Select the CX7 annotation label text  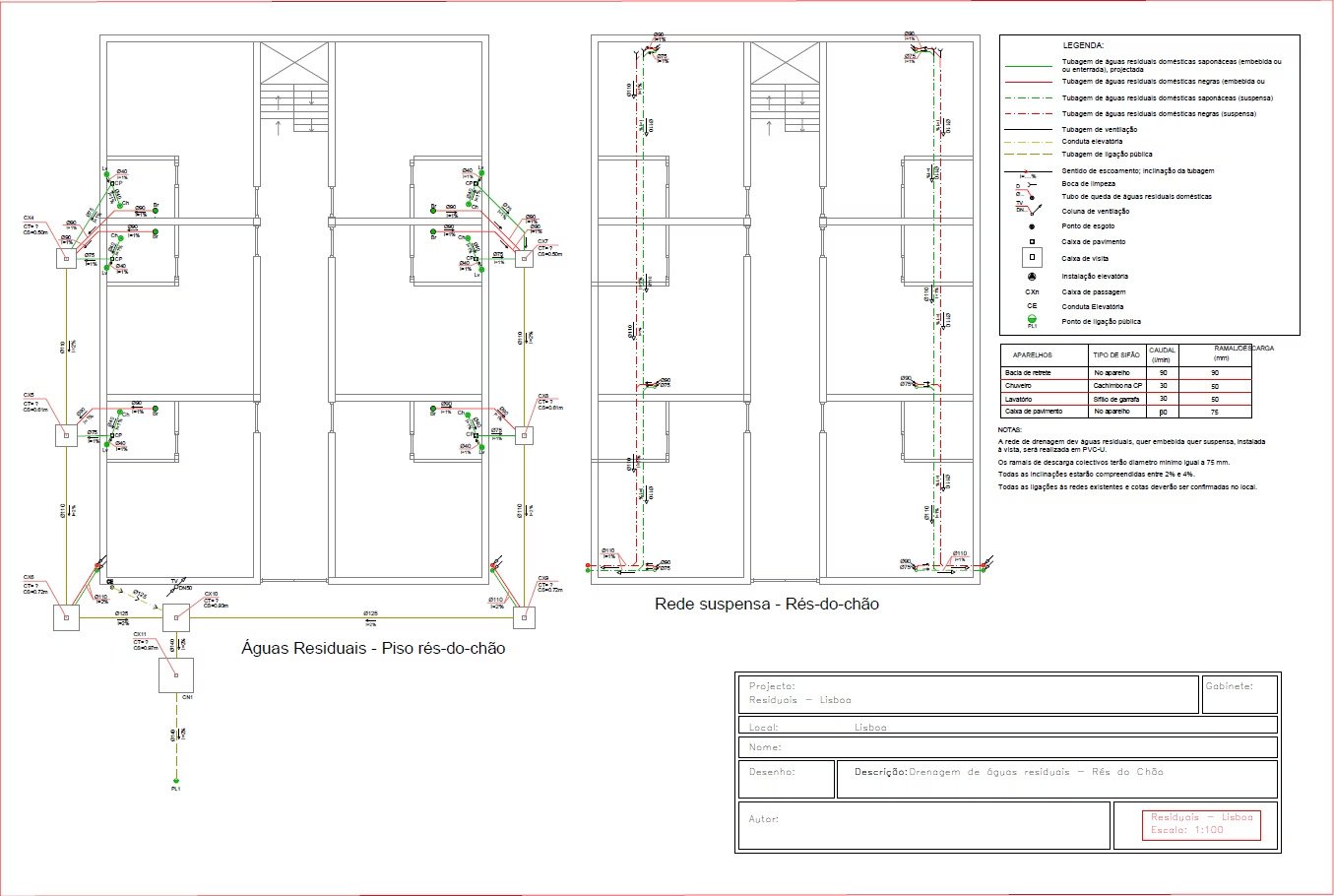(x=550, y=247)
